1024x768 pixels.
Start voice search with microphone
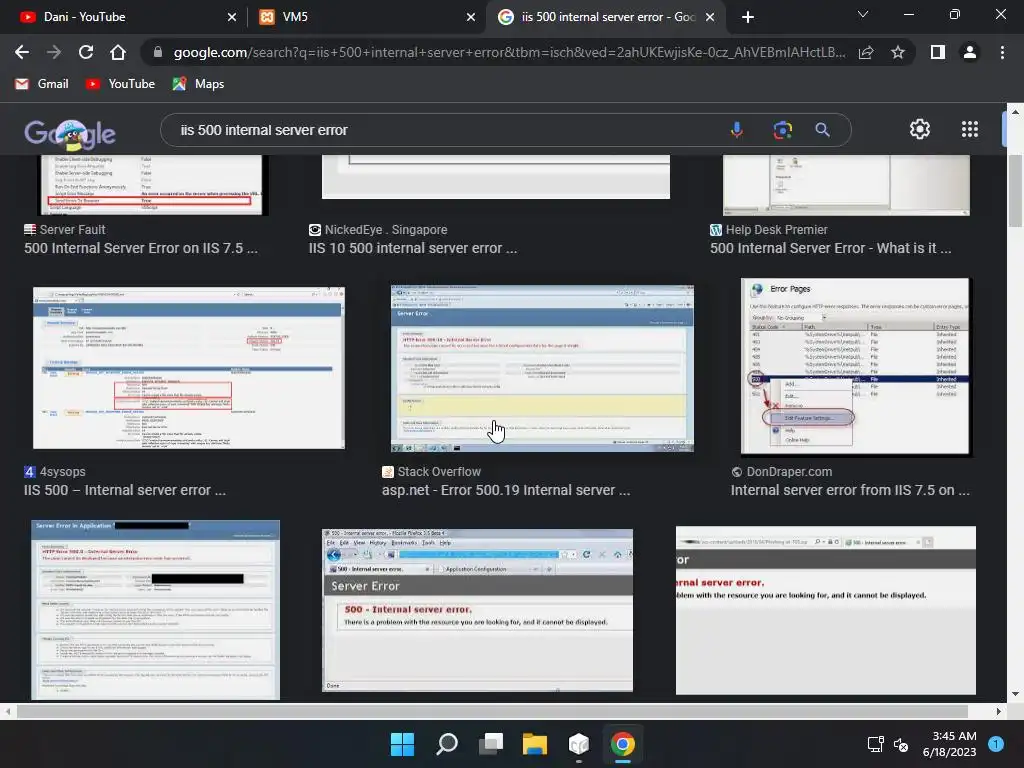click(x=737, y=130)
